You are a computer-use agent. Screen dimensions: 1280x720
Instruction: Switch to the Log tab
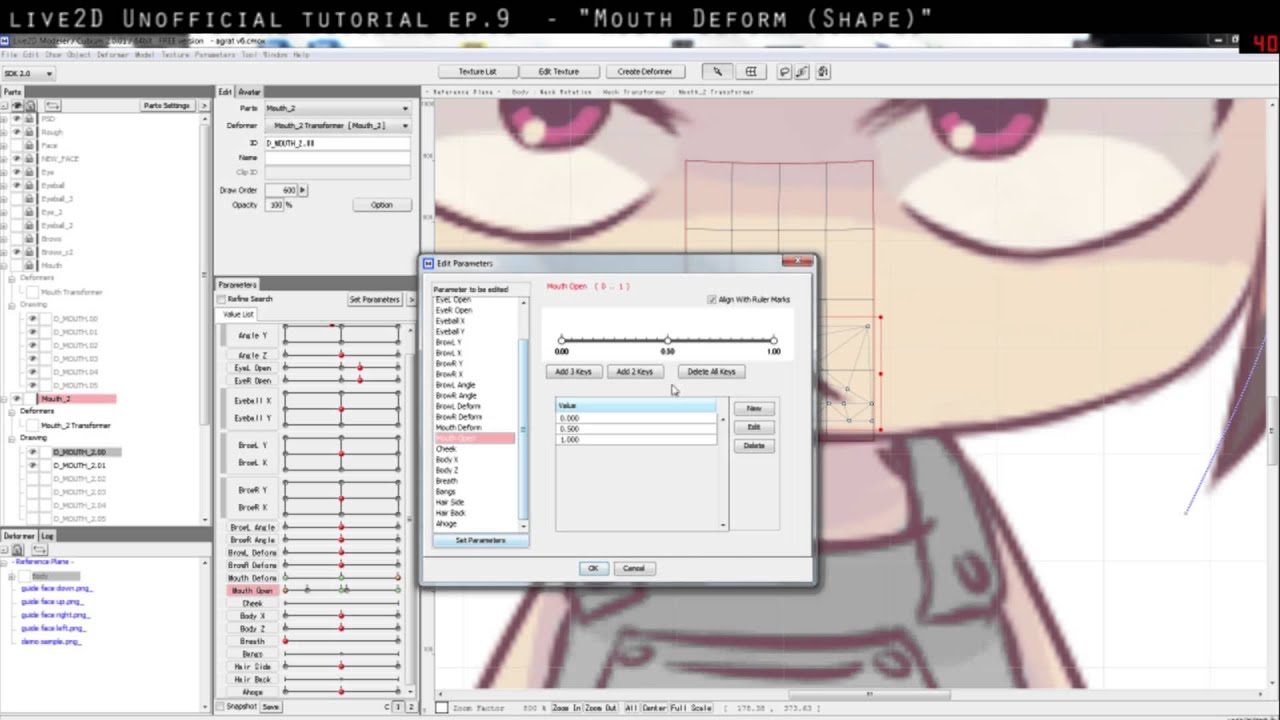47,536
